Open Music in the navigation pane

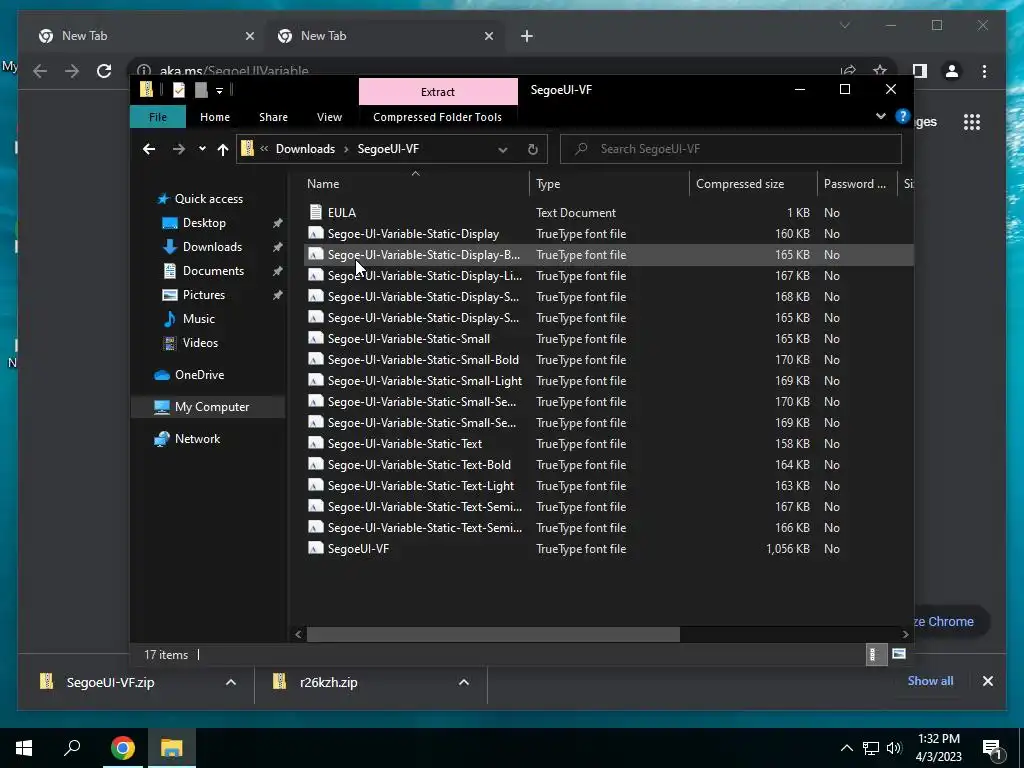pos(199,319)
